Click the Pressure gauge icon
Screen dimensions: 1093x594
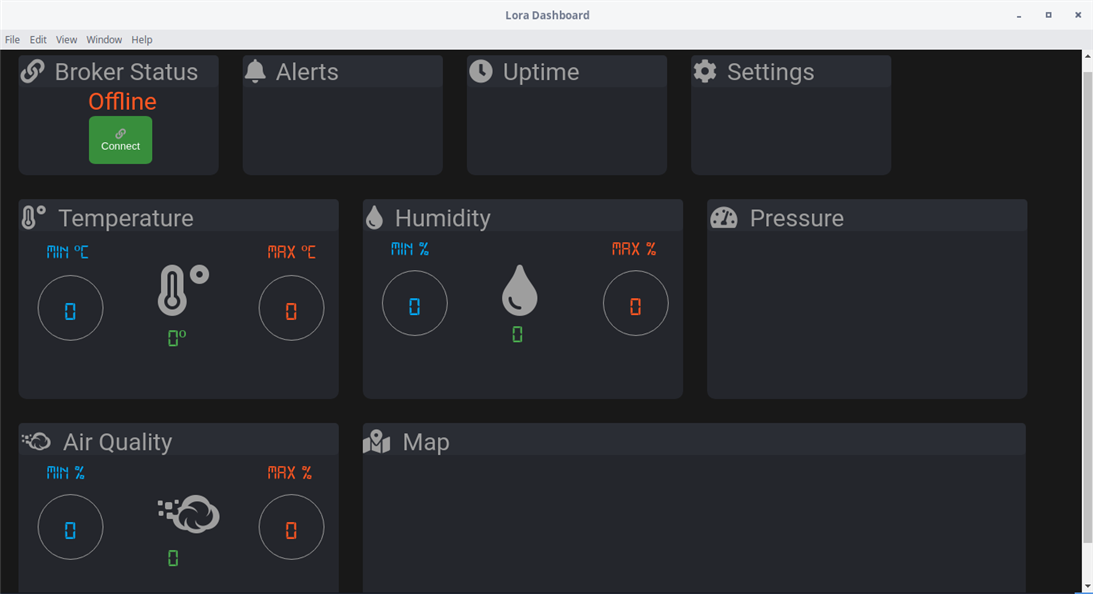[724, 218]
